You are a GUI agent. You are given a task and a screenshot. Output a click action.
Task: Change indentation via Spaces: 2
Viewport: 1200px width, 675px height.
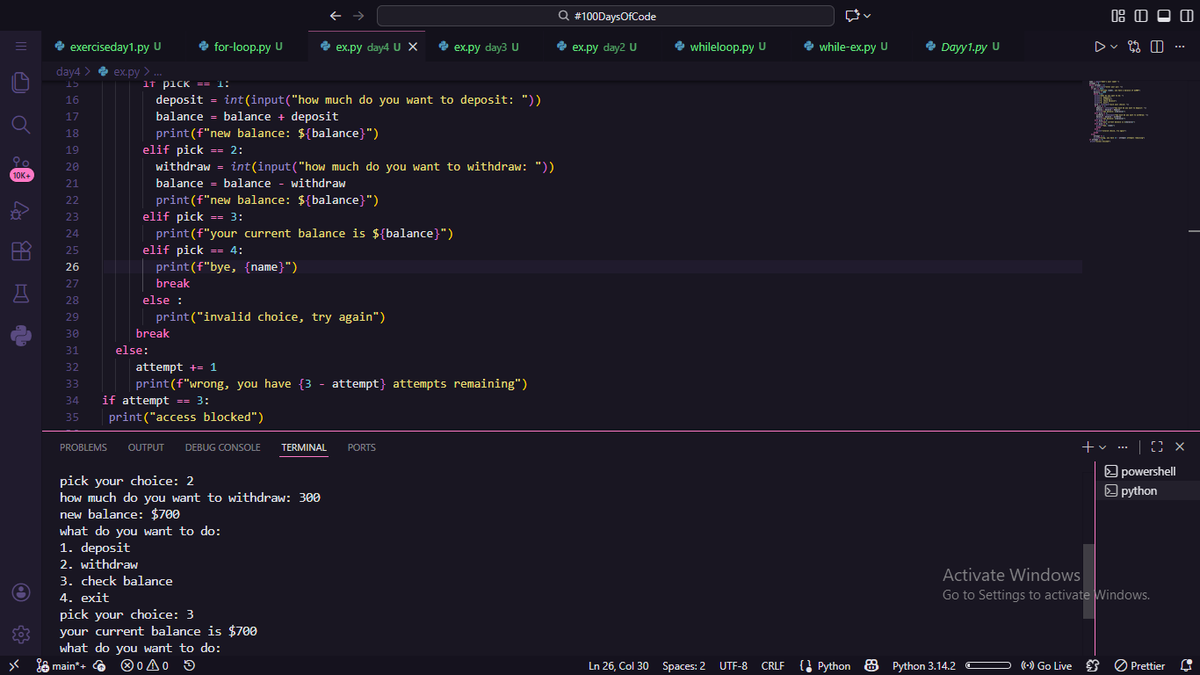click(x=684, y=666)
